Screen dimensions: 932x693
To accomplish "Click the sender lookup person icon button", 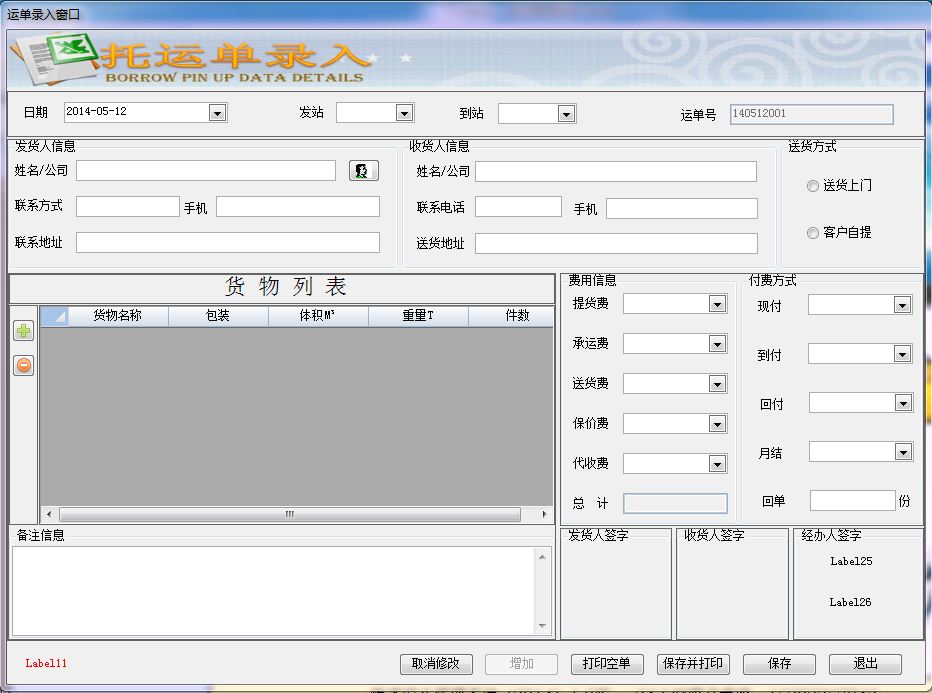I will click(364, 171).
